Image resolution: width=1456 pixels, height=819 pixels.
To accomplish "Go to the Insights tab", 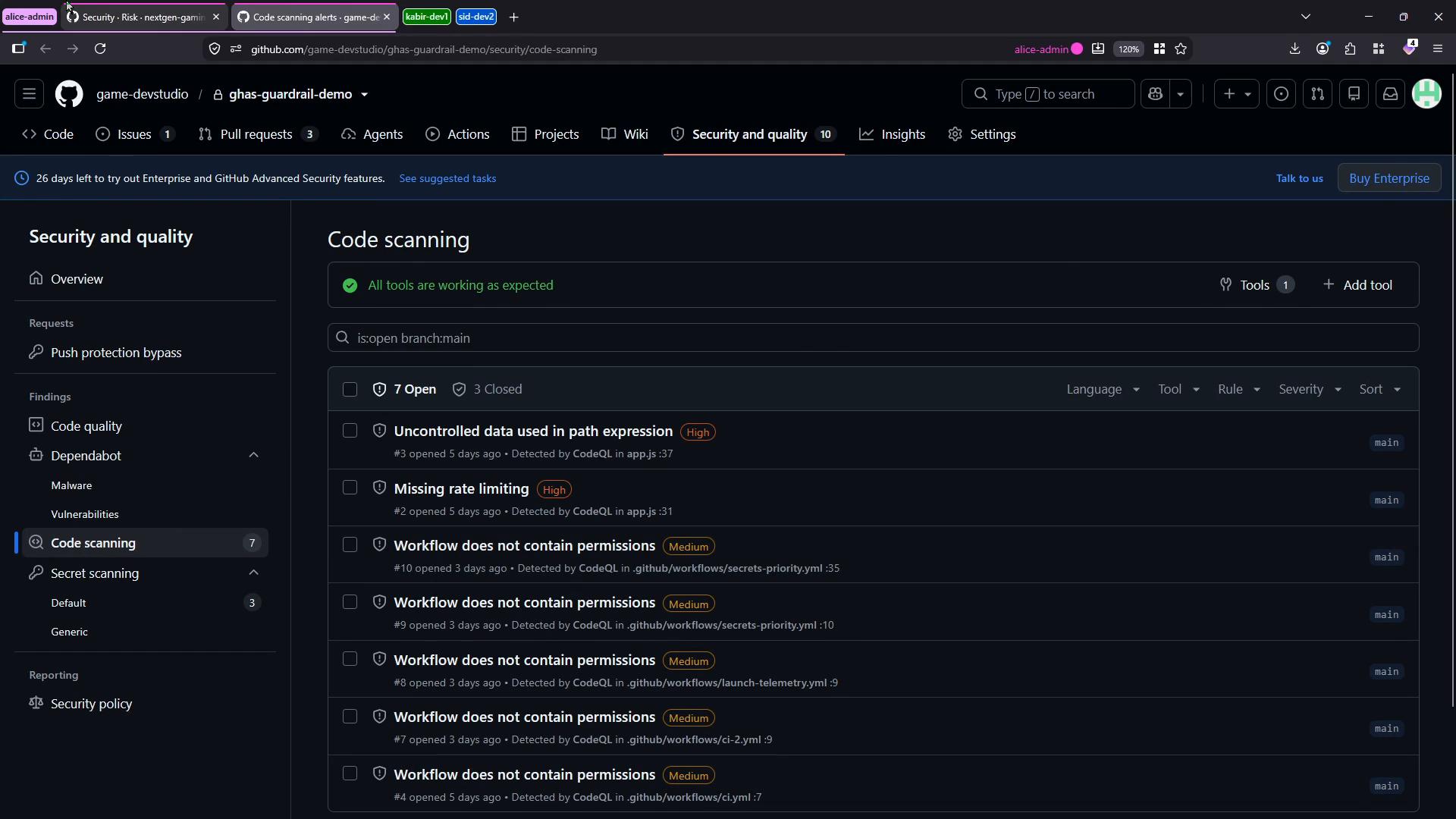I will pyautogui.click(x=892, y=134).
